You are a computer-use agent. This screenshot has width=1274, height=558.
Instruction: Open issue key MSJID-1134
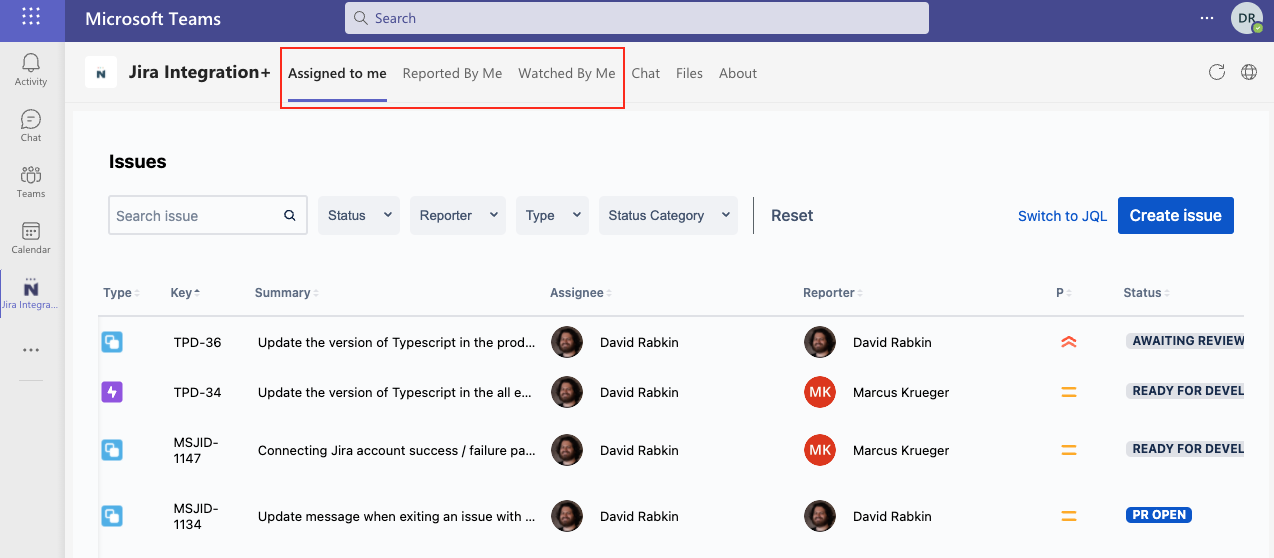[x=194, y=516]
